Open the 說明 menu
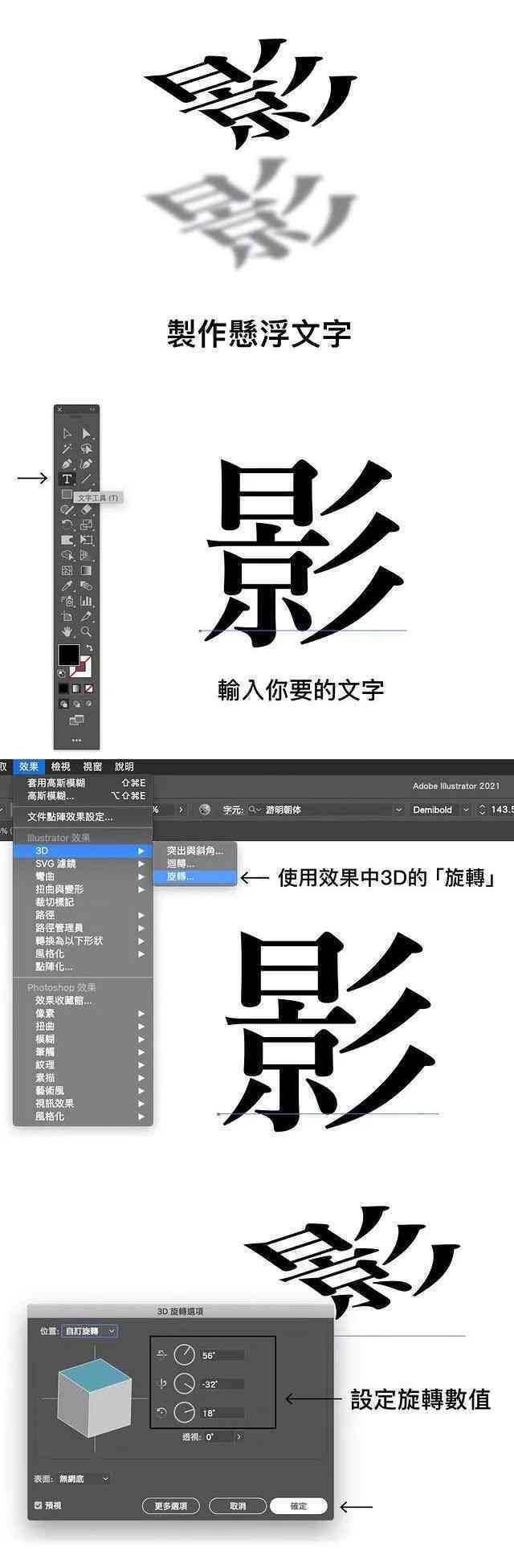514x1568 pixels. (124, 766)
